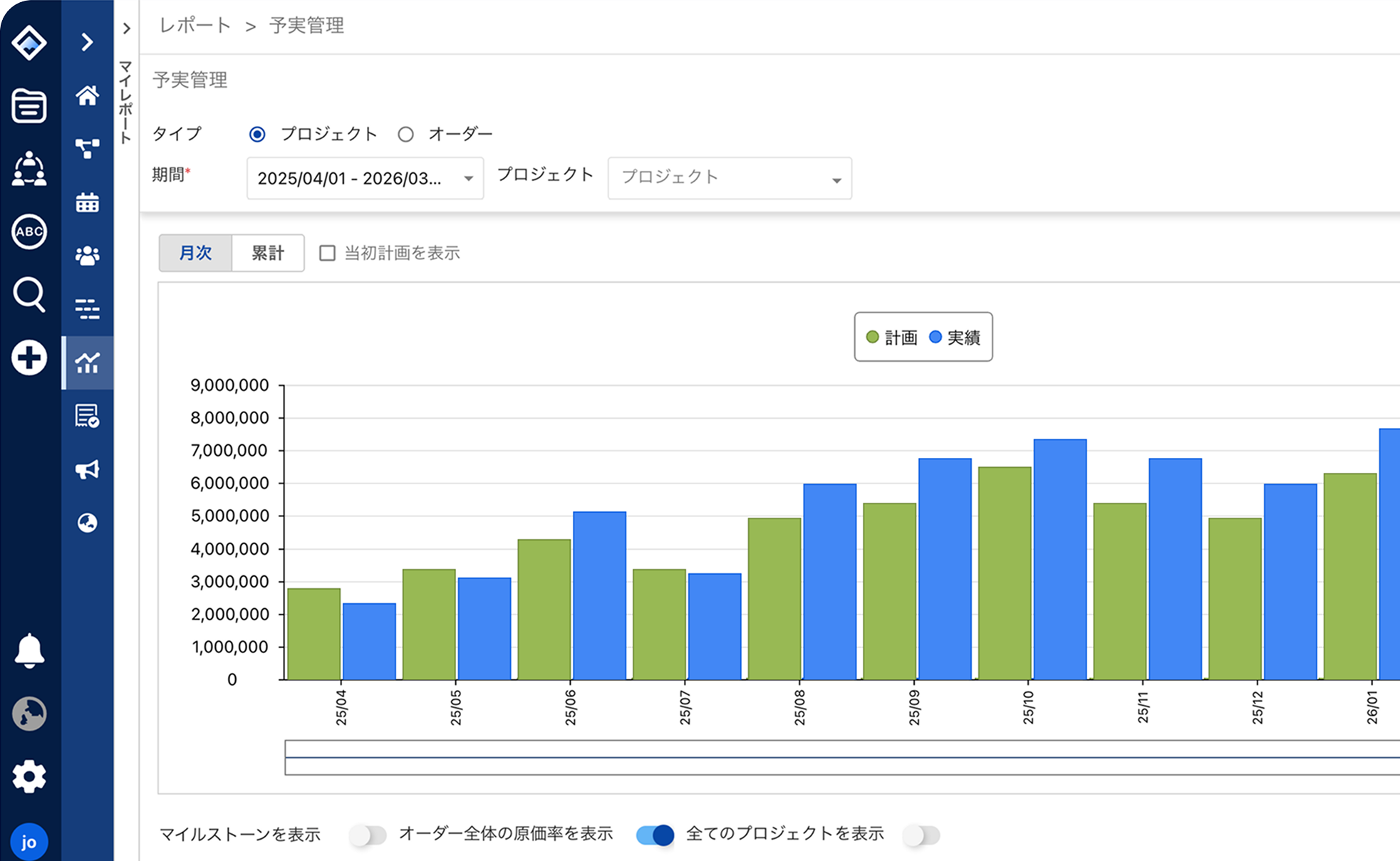Click the home icon in sidebar
This screenshot has height=861, width=1400.
click(x=87, y=95)
